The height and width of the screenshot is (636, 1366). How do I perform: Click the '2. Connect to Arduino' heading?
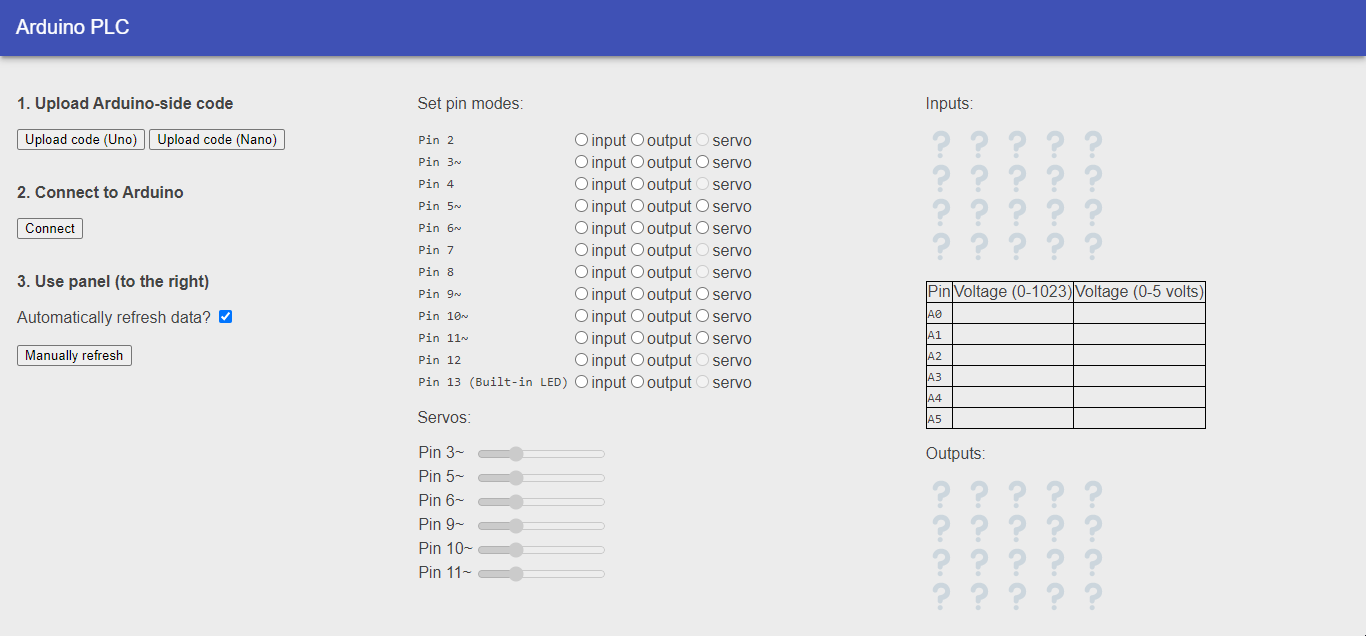[x=100, y=192]
